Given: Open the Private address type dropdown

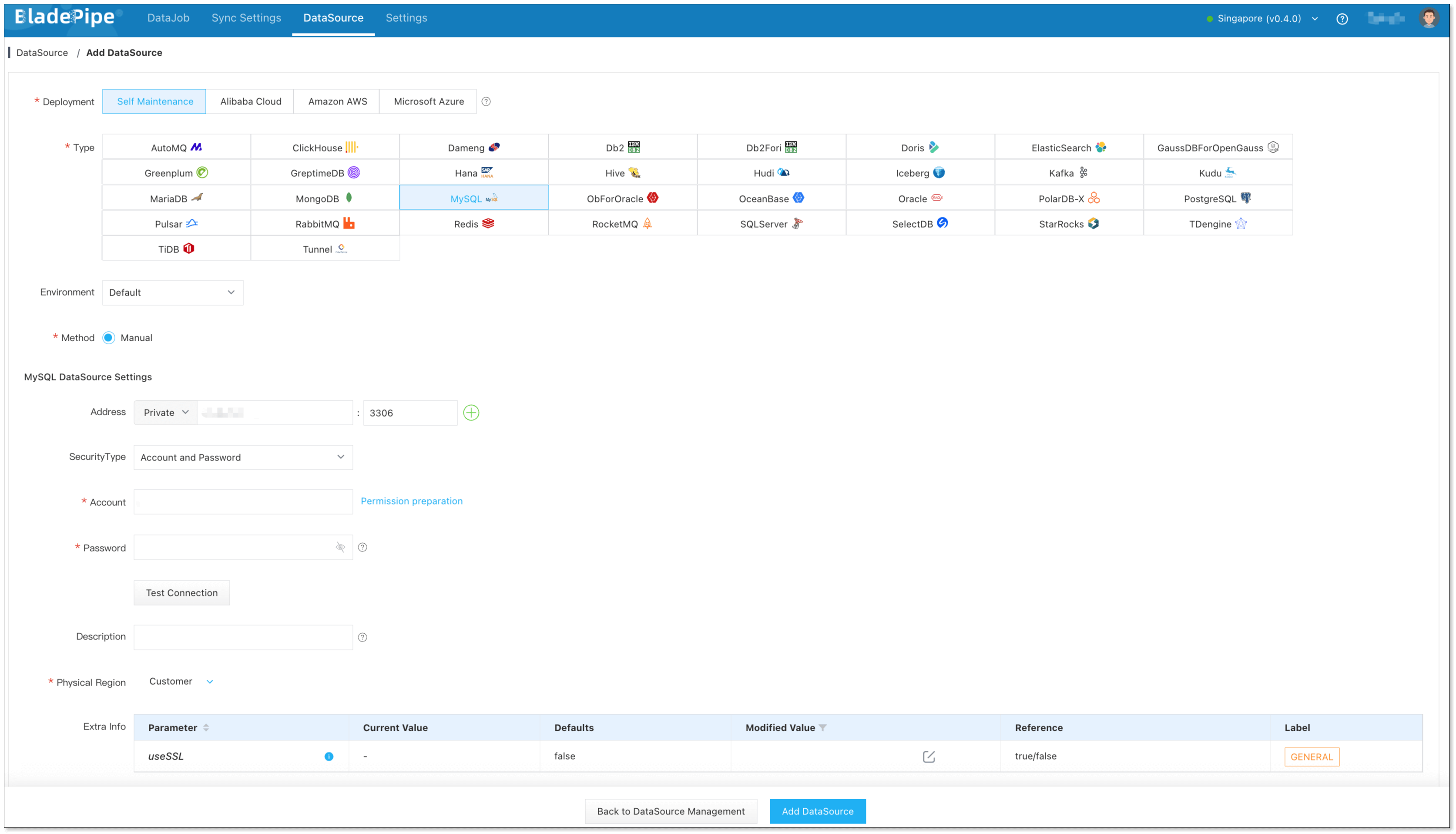Looking at the screenshot, I should [x=165, y=412].
